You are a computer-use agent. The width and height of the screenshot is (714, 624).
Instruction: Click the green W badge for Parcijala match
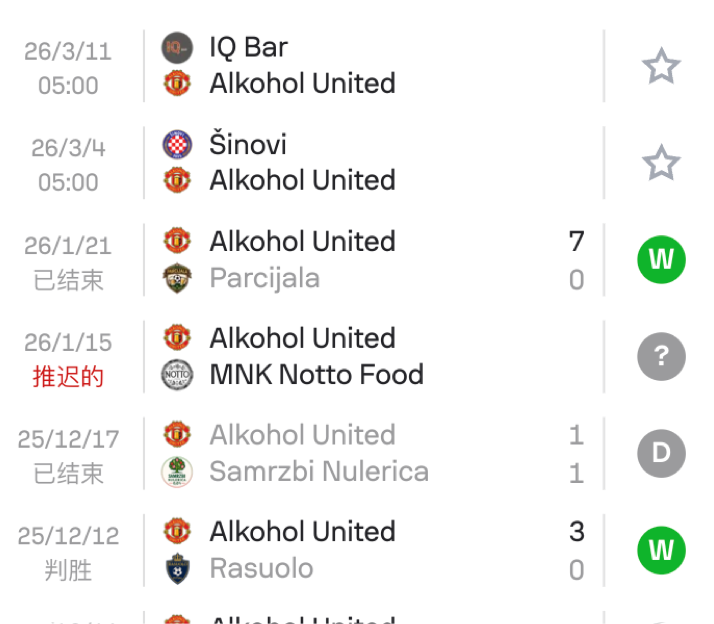click(x=661, y=260)
